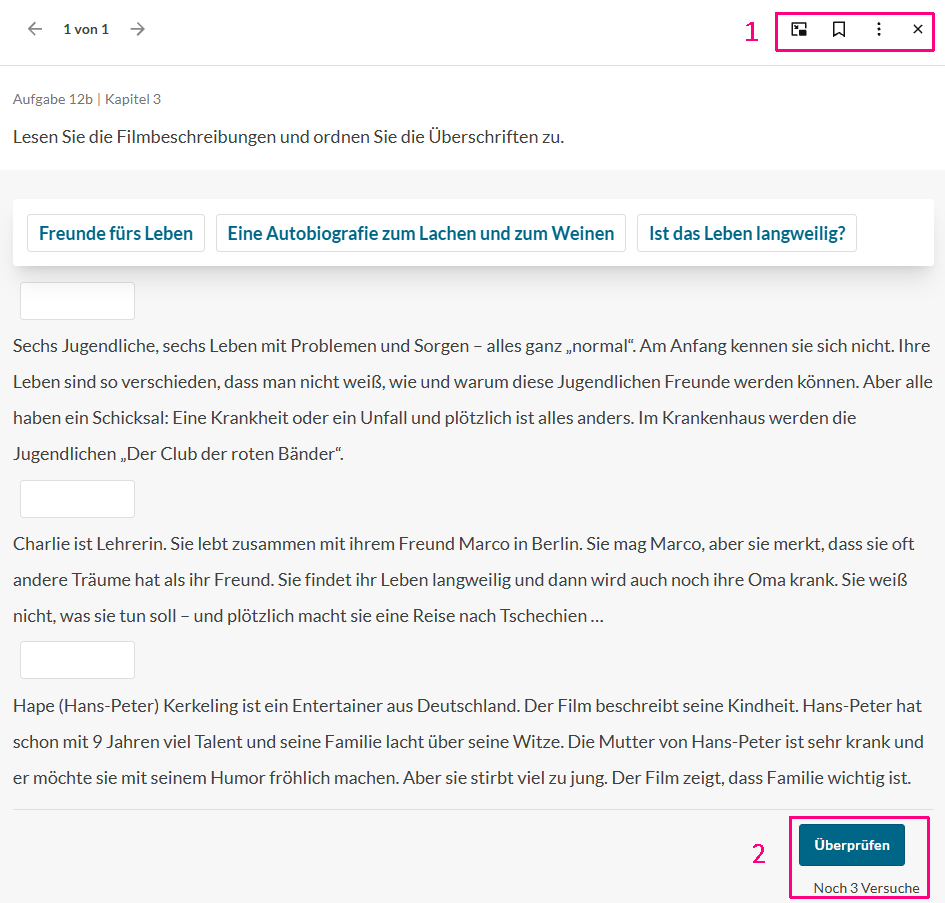This screenshot has width=945, height=903.
Task: Click the instruction 'Lesen Sie die Filmbeschreibungen'
Action: [145, 137]
